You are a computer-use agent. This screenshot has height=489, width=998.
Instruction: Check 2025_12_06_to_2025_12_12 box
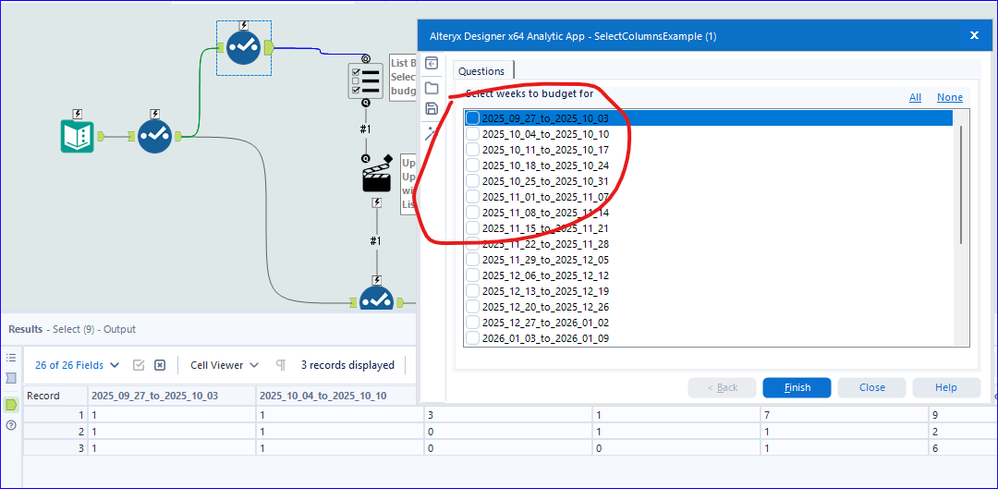(x=473, y=275)
